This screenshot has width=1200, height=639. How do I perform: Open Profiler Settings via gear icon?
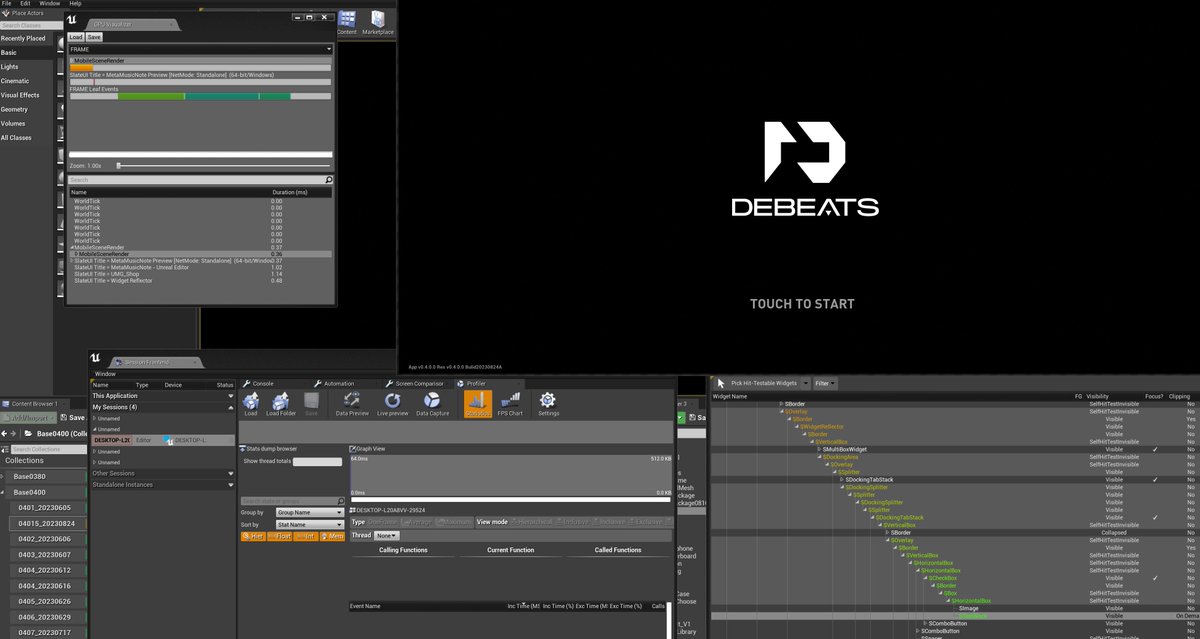(x=549, y=401)
